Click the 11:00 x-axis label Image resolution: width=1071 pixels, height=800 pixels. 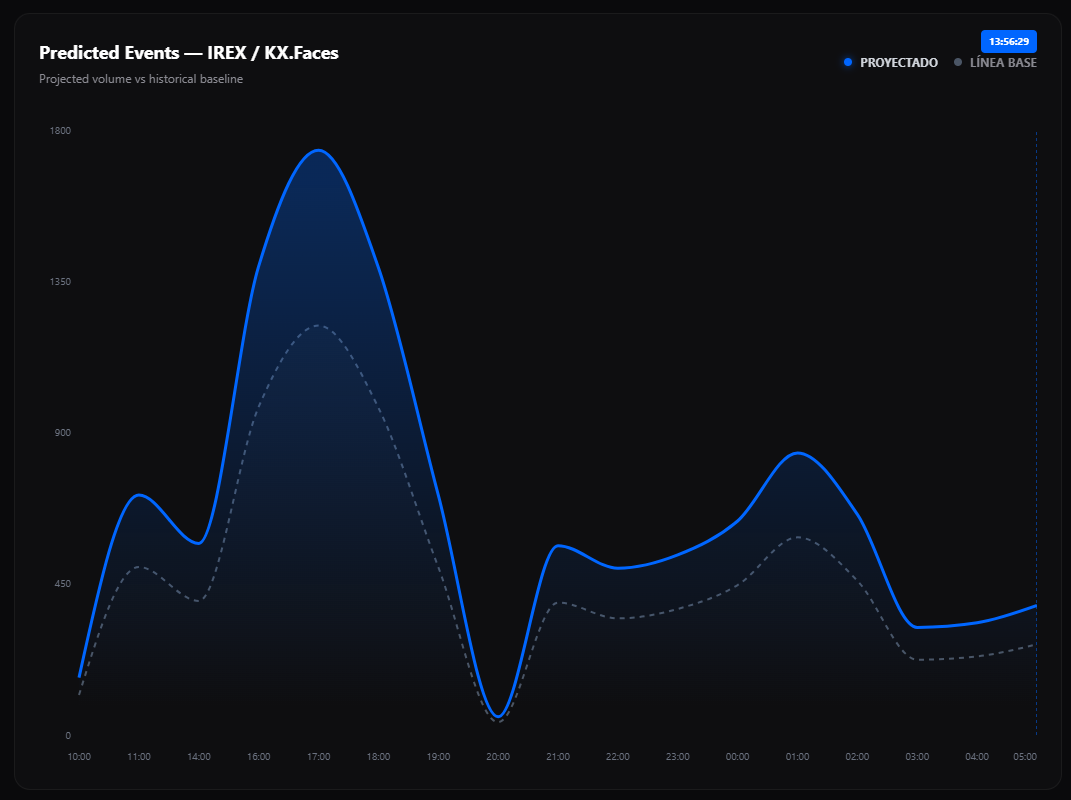139,756
